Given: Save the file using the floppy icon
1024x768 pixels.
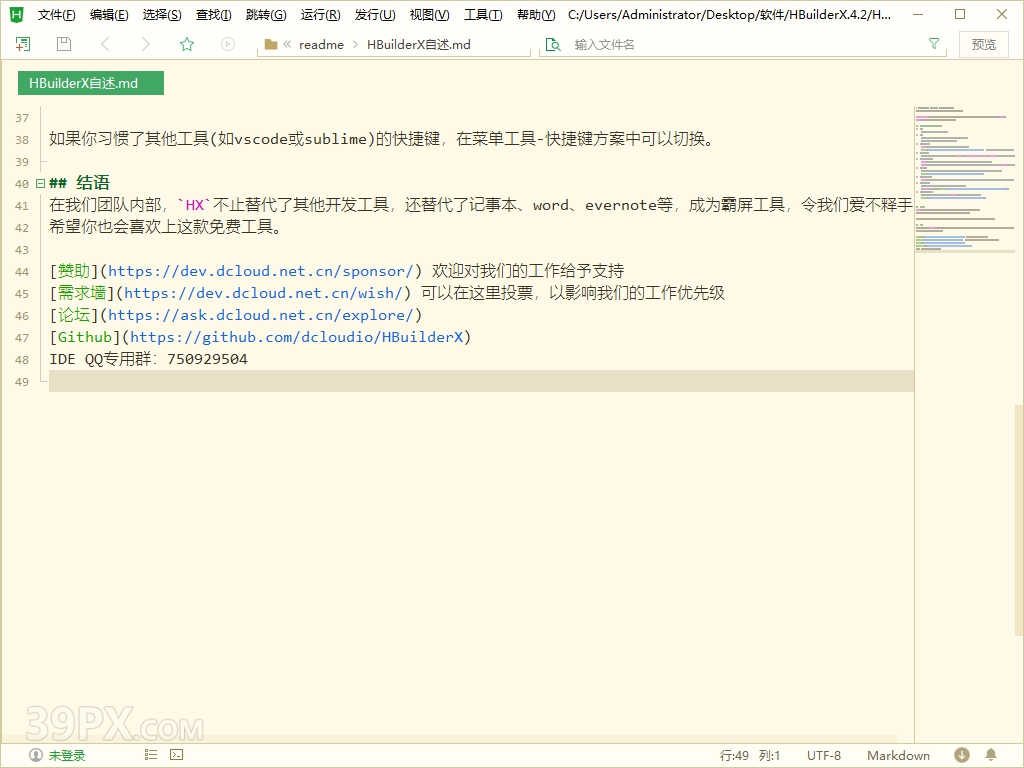Looking at the screenshot, I should click(63, 44).
